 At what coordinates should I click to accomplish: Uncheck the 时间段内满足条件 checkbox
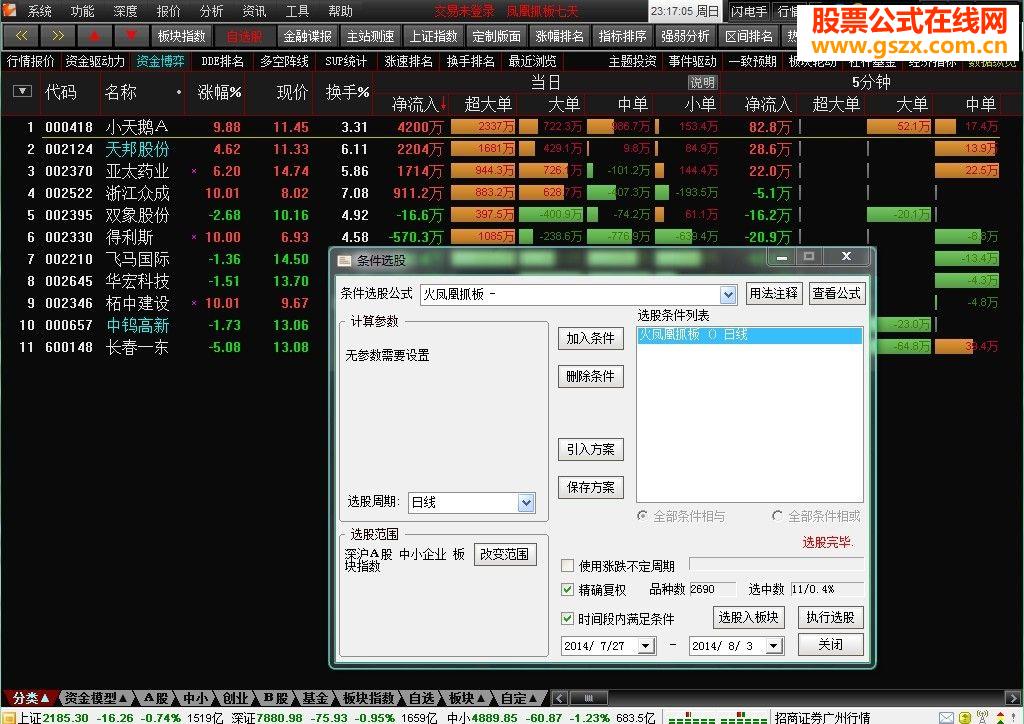pos(568,618)
